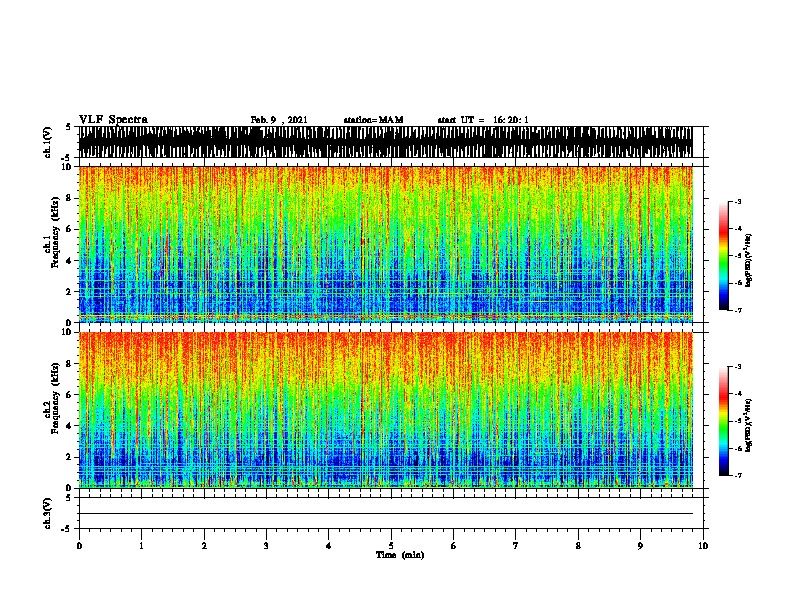The width and height of the screenshot is (792, 612).
Task: Click the ch.2 spectrogram "2" kHz tick label
Action: tap(70, 457)
